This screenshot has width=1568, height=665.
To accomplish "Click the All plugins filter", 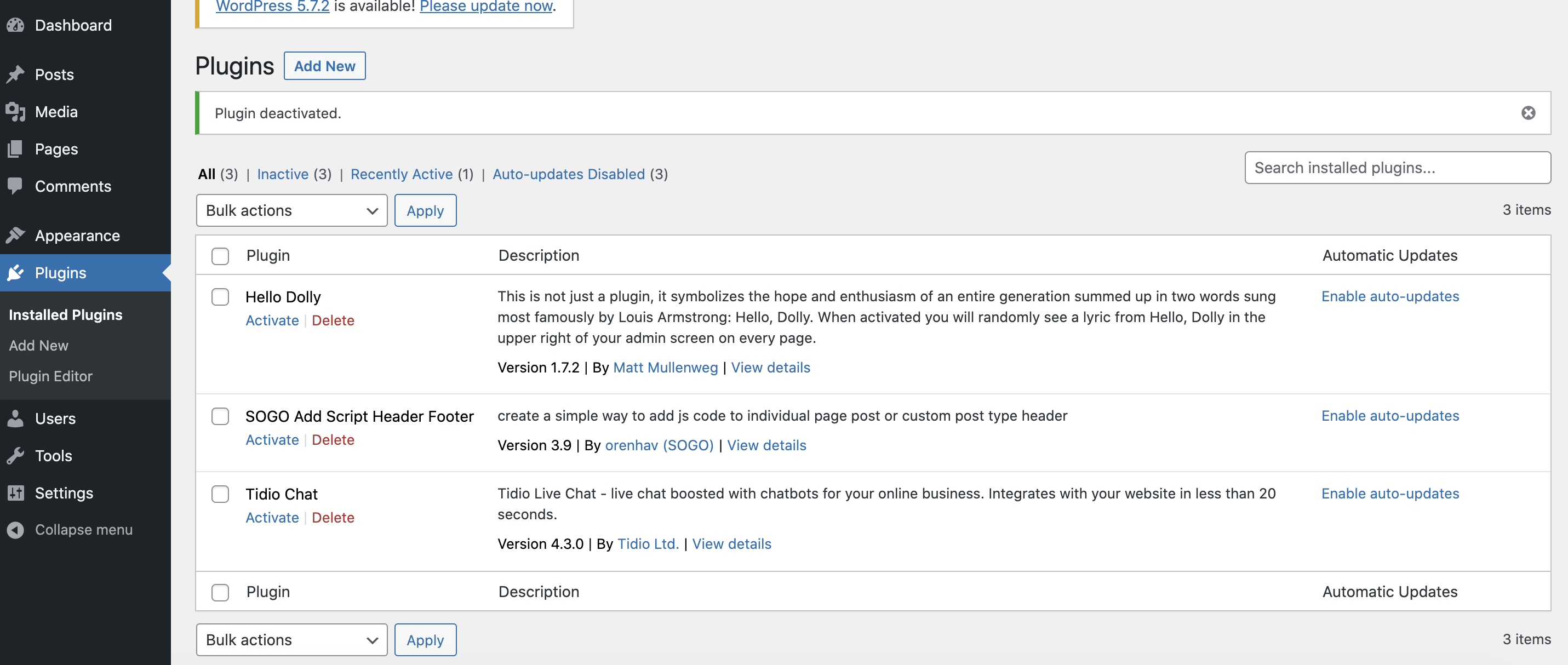I will click(x=207, y=174).
